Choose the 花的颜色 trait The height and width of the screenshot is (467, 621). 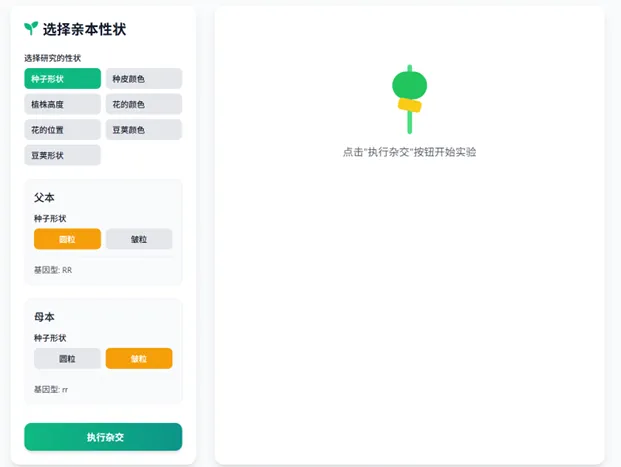point(144,104)
